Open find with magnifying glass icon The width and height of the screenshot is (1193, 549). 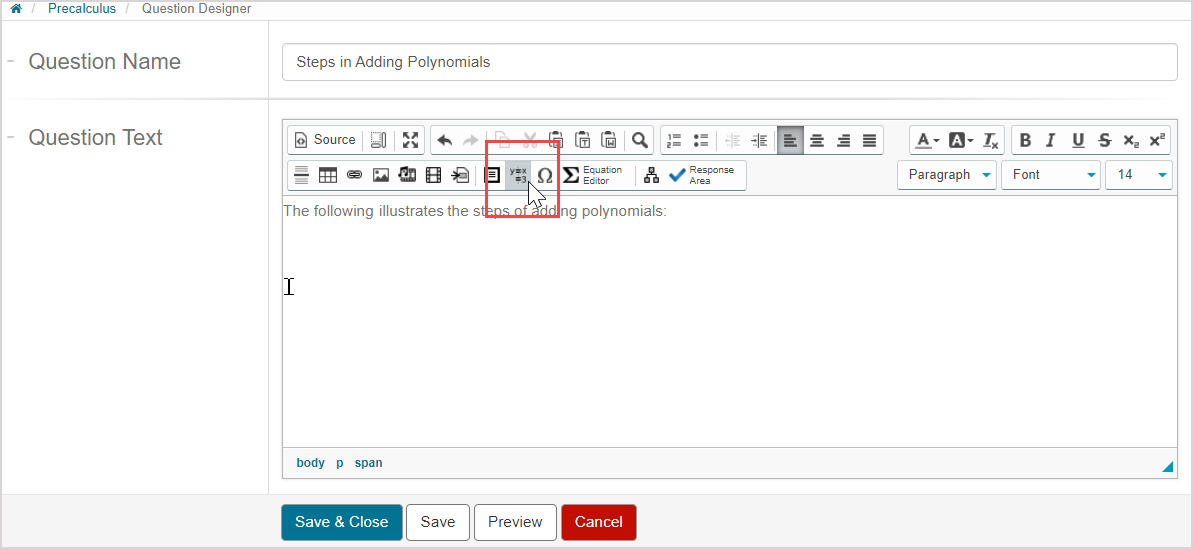click(x=640, y=140)
